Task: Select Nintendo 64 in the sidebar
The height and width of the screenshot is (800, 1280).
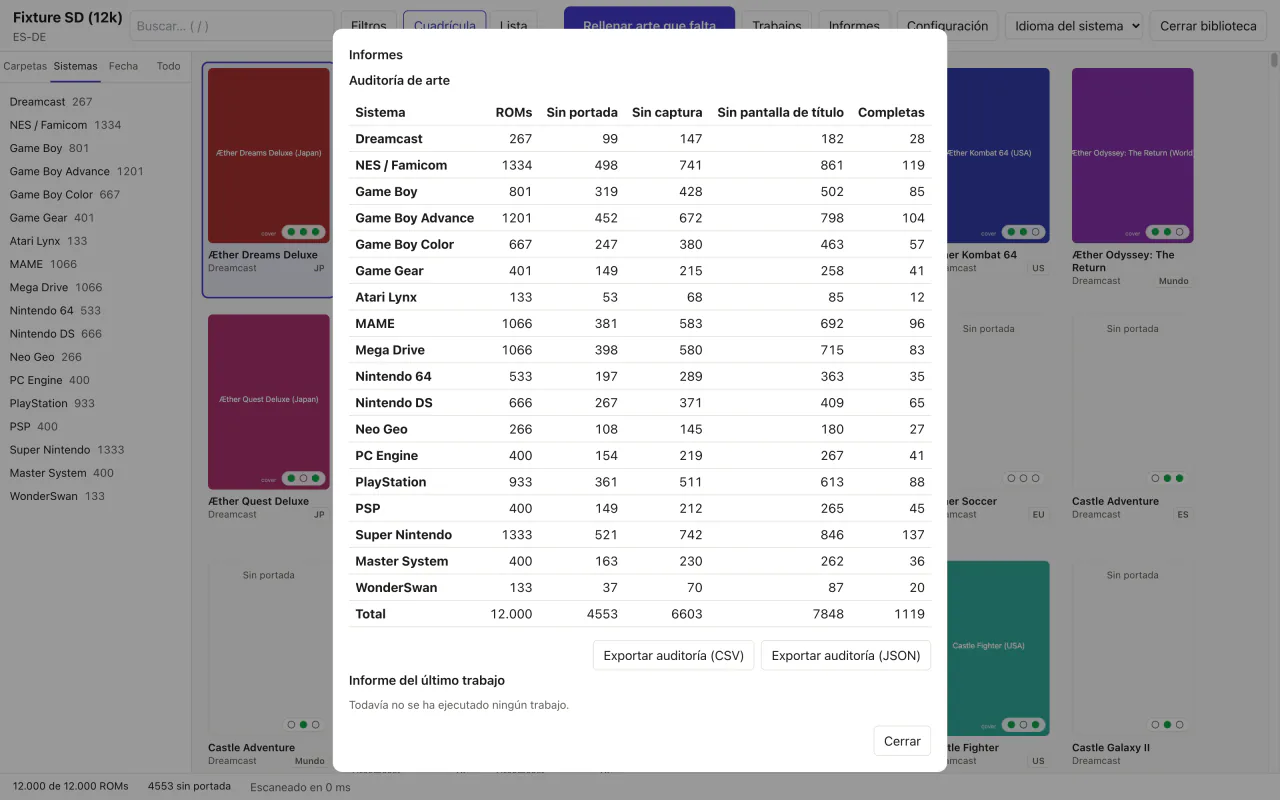Action: click(95, 310)
